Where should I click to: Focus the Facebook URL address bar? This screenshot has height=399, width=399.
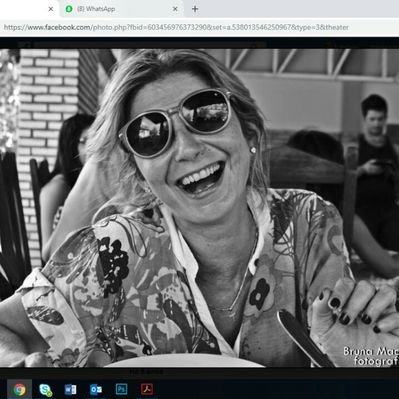[x=199, y=27]
